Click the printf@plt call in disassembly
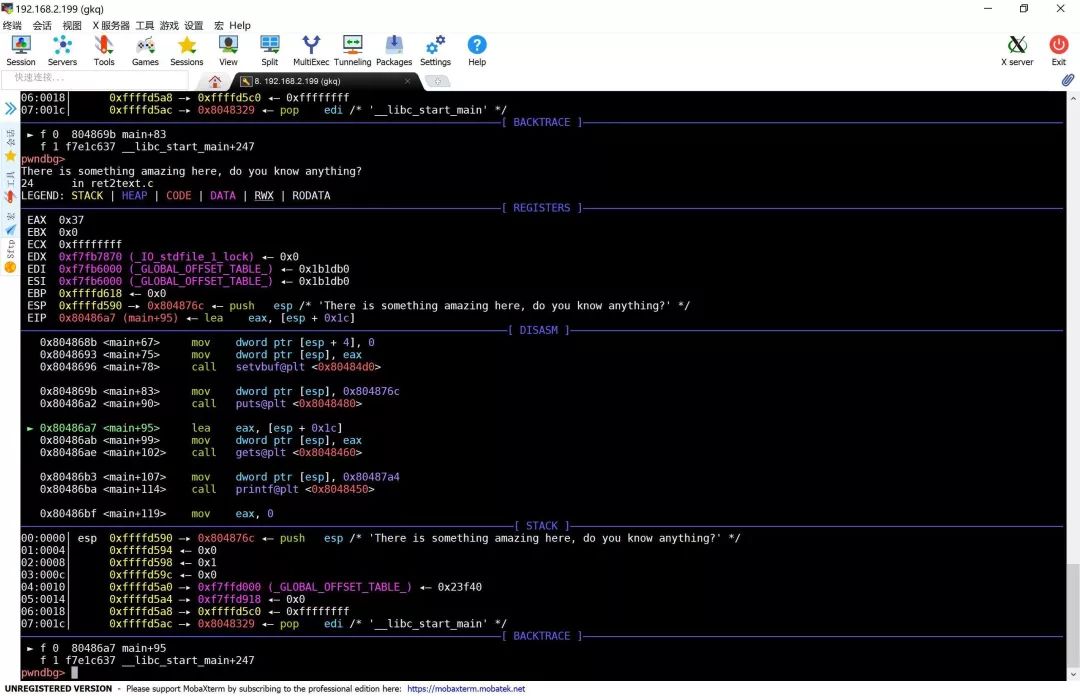The image size is (1080, 696). pos(267,489)
